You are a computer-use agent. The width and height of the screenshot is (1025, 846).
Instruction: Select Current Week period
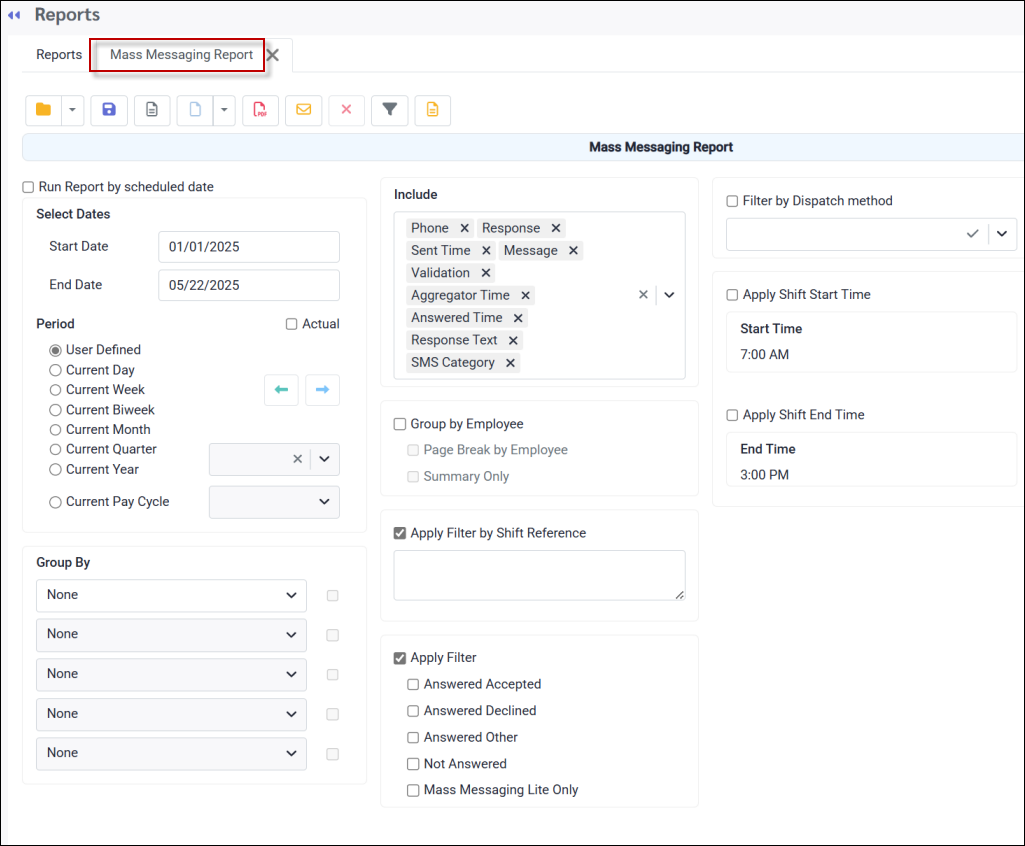(x=56, y=390)
